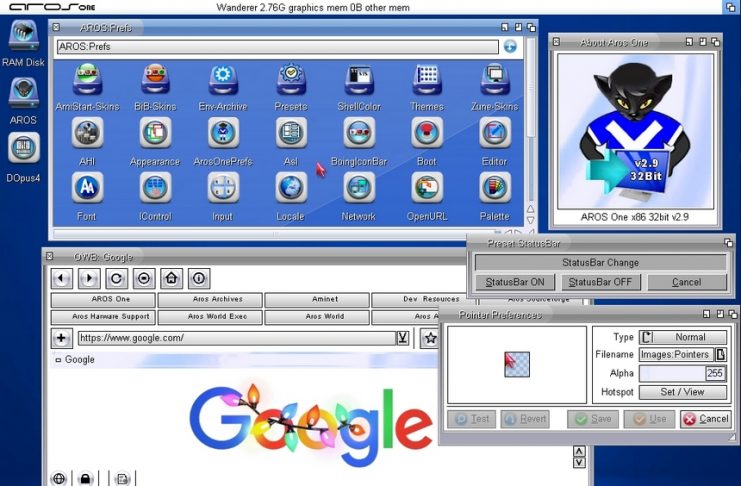Cancel the Pointer Preferences window
The image size is (741, 486).
pyautogui.click(x=706, y=419)
